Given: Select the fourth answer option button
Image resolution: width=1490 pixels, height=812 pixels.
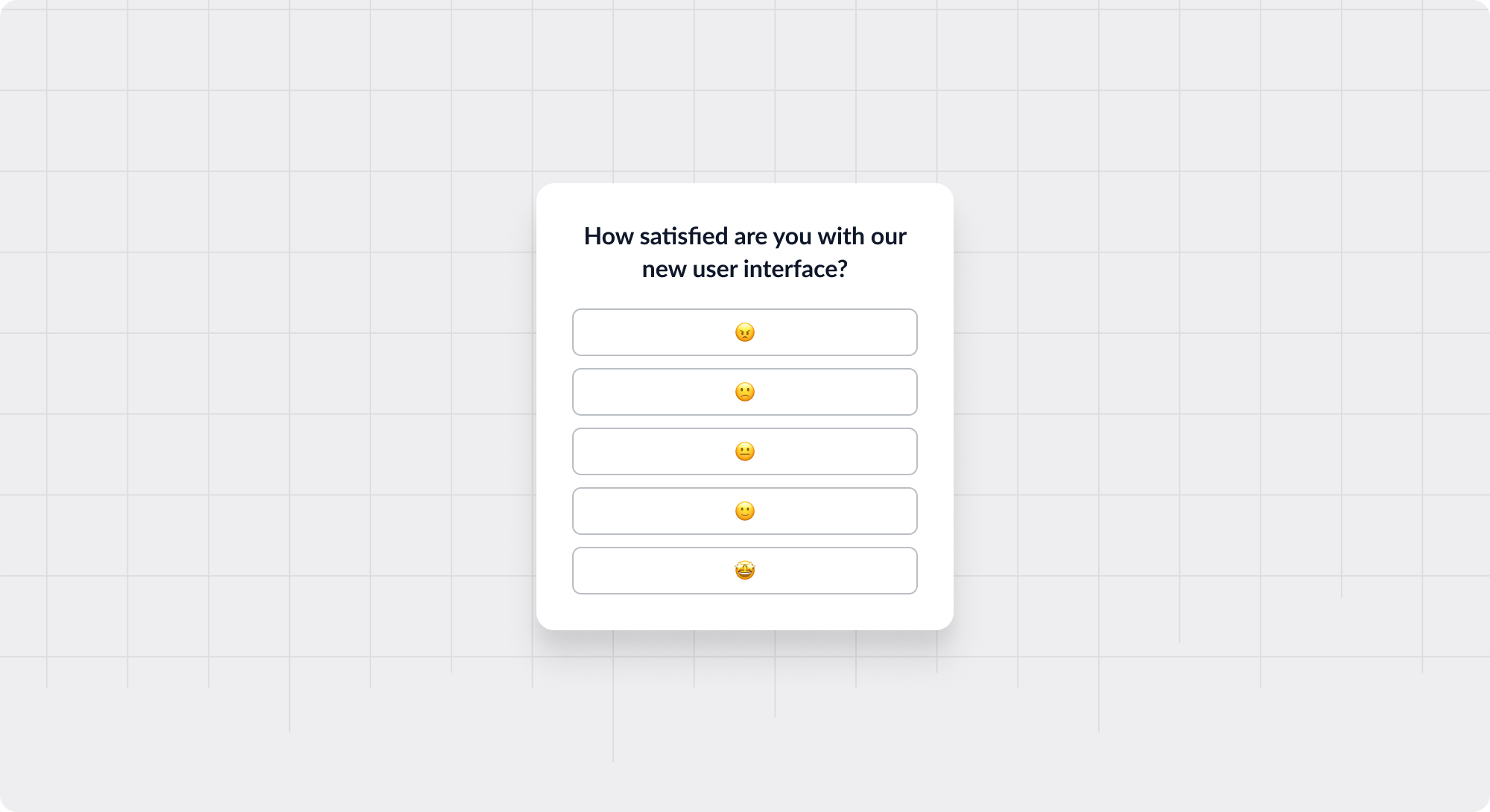Looking at the screenshot, I should click(745, 511).
